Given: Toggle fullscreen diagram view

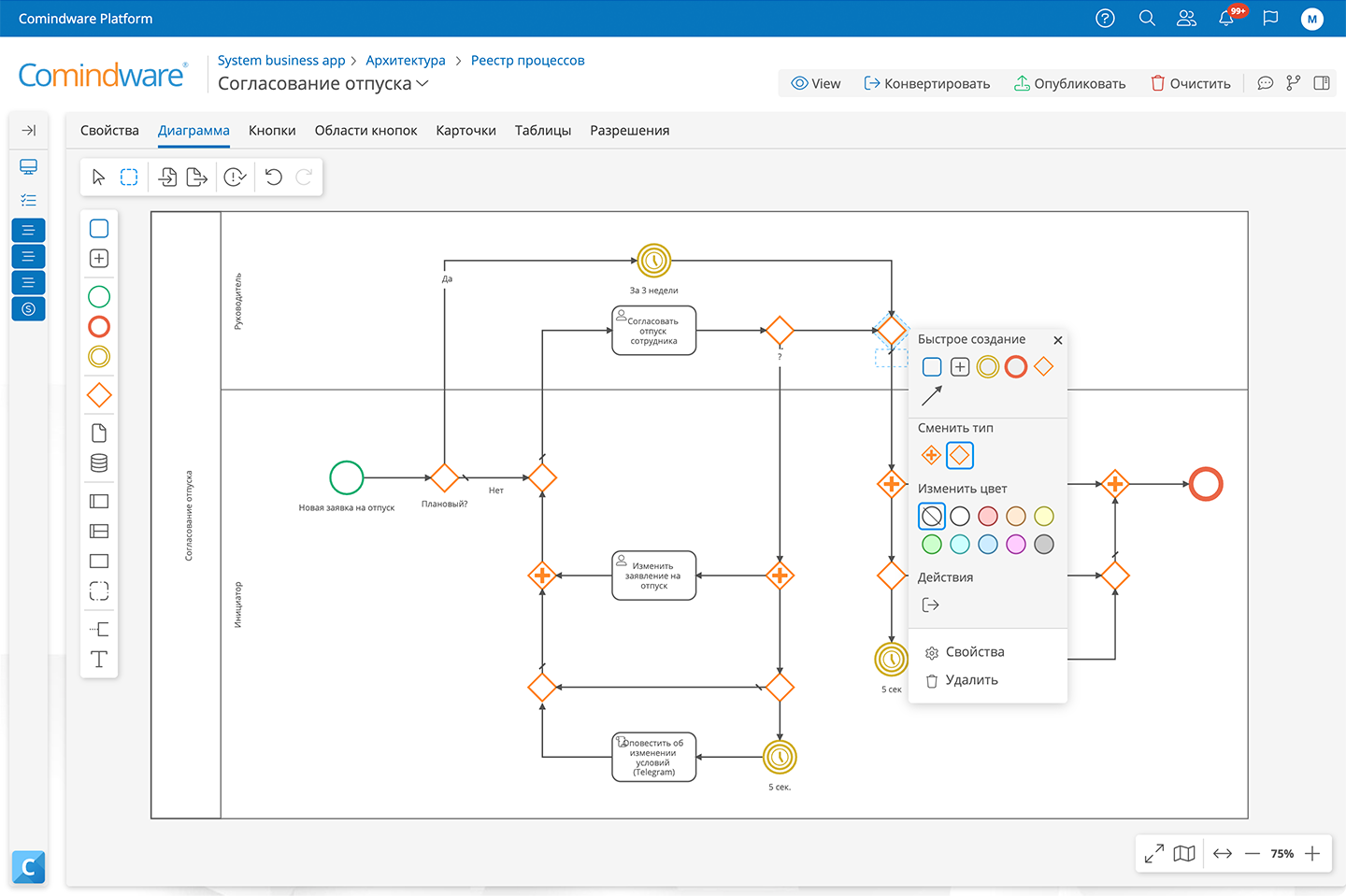Looking at the screenshot, I should (1154, 854).
